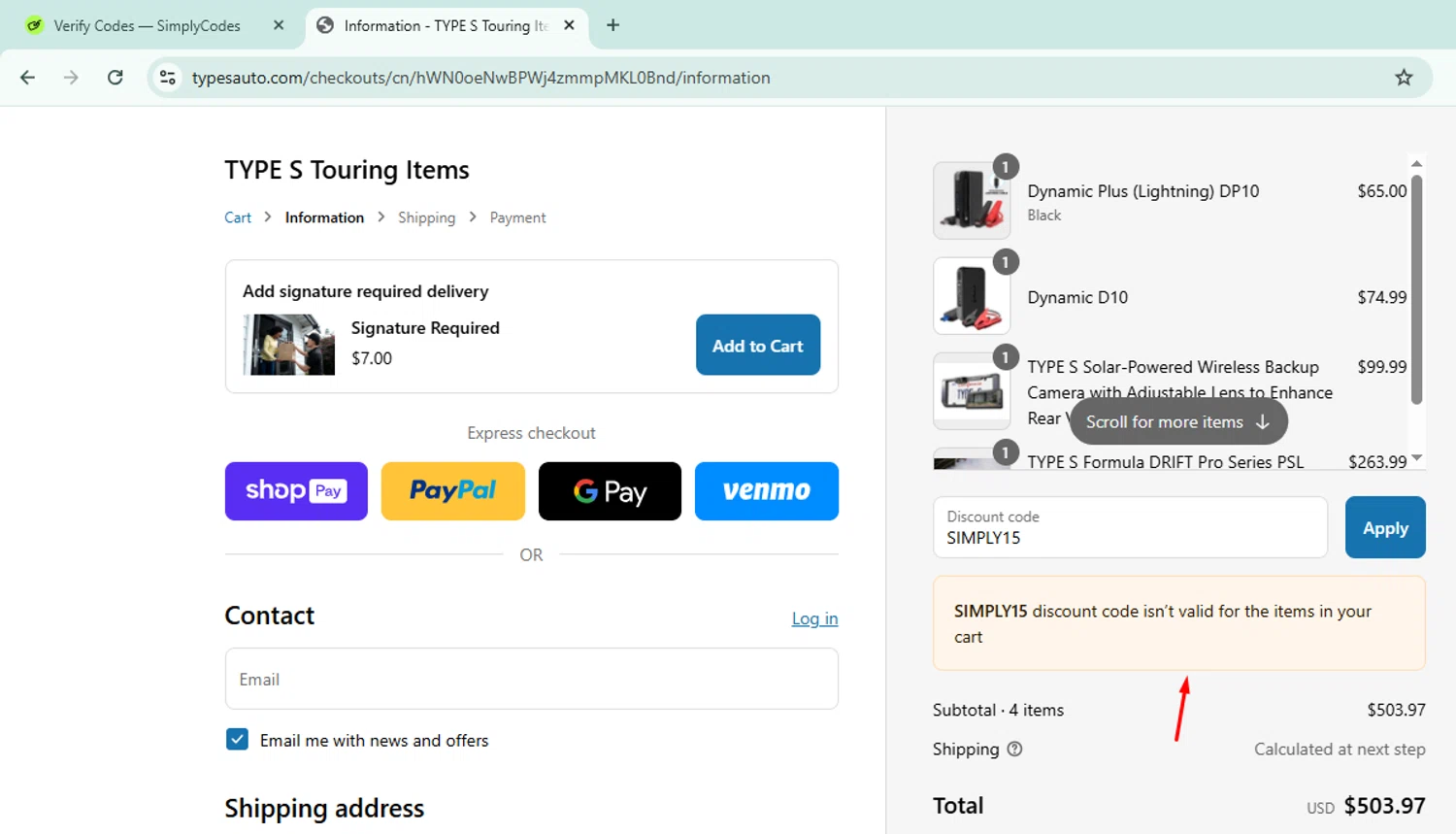This screenshot has height=834, width=1456.
Task: Go back using the browser back arrow
Action: click(27, 78)
